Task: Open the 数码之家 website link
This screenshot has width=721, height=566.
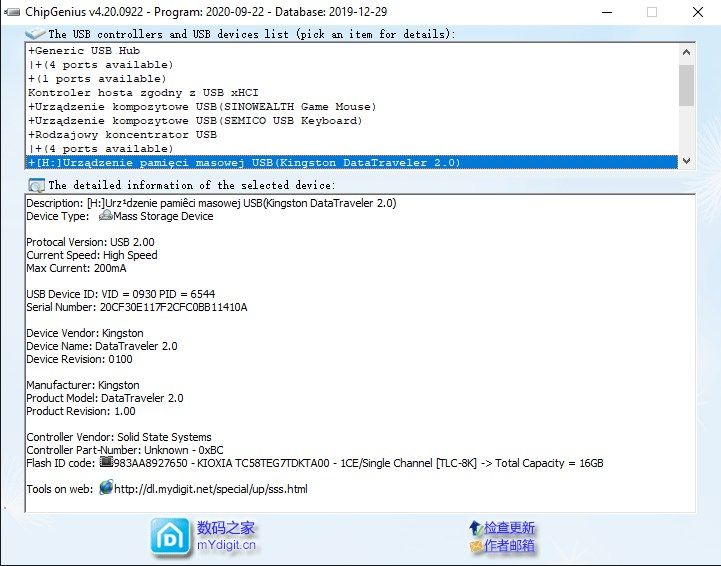Action: click(x=226, y=528)
